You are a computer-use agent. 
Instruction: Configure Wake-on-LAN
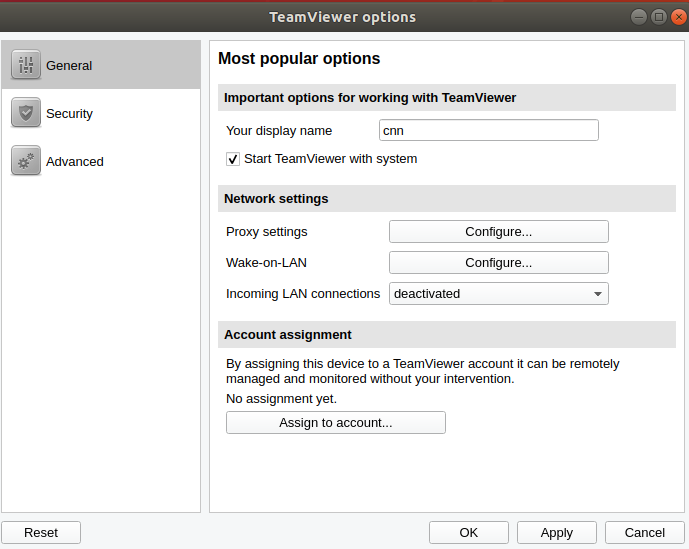click(x=499, y=262)
